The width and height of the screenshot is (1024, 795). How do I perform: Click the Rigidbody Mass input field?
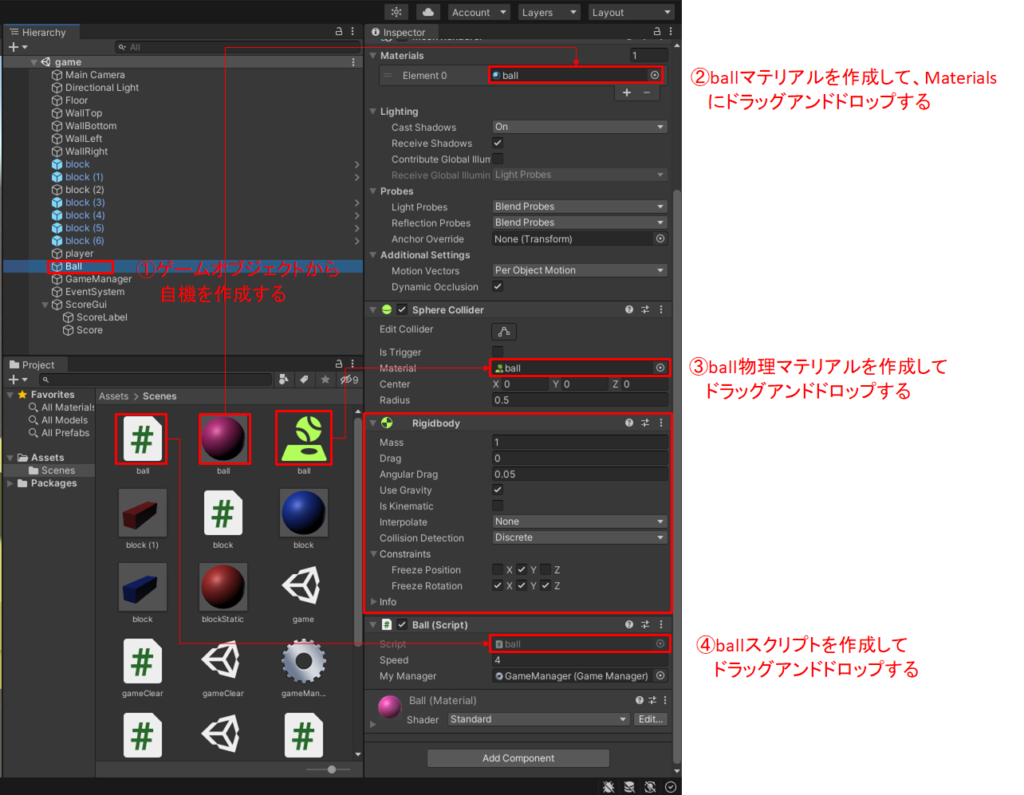(x=579, y=442)
